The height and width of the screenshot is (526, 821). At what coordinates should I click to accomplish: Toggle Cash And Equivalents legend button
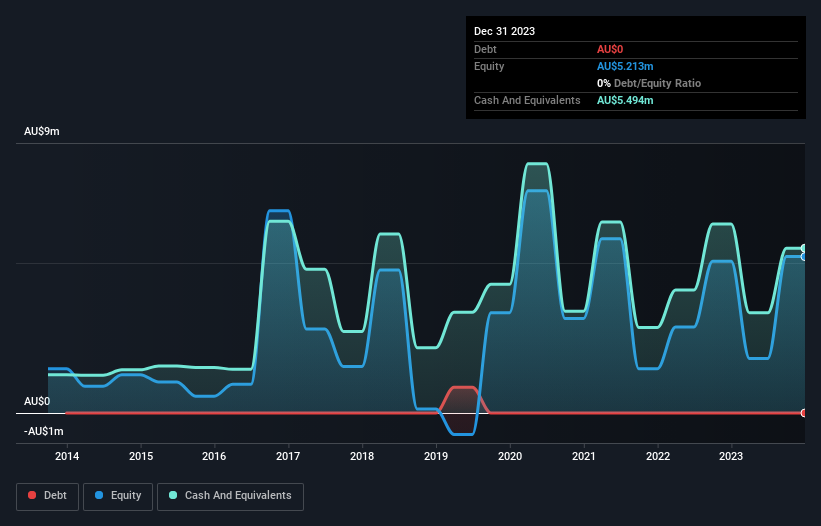(230, 496)
